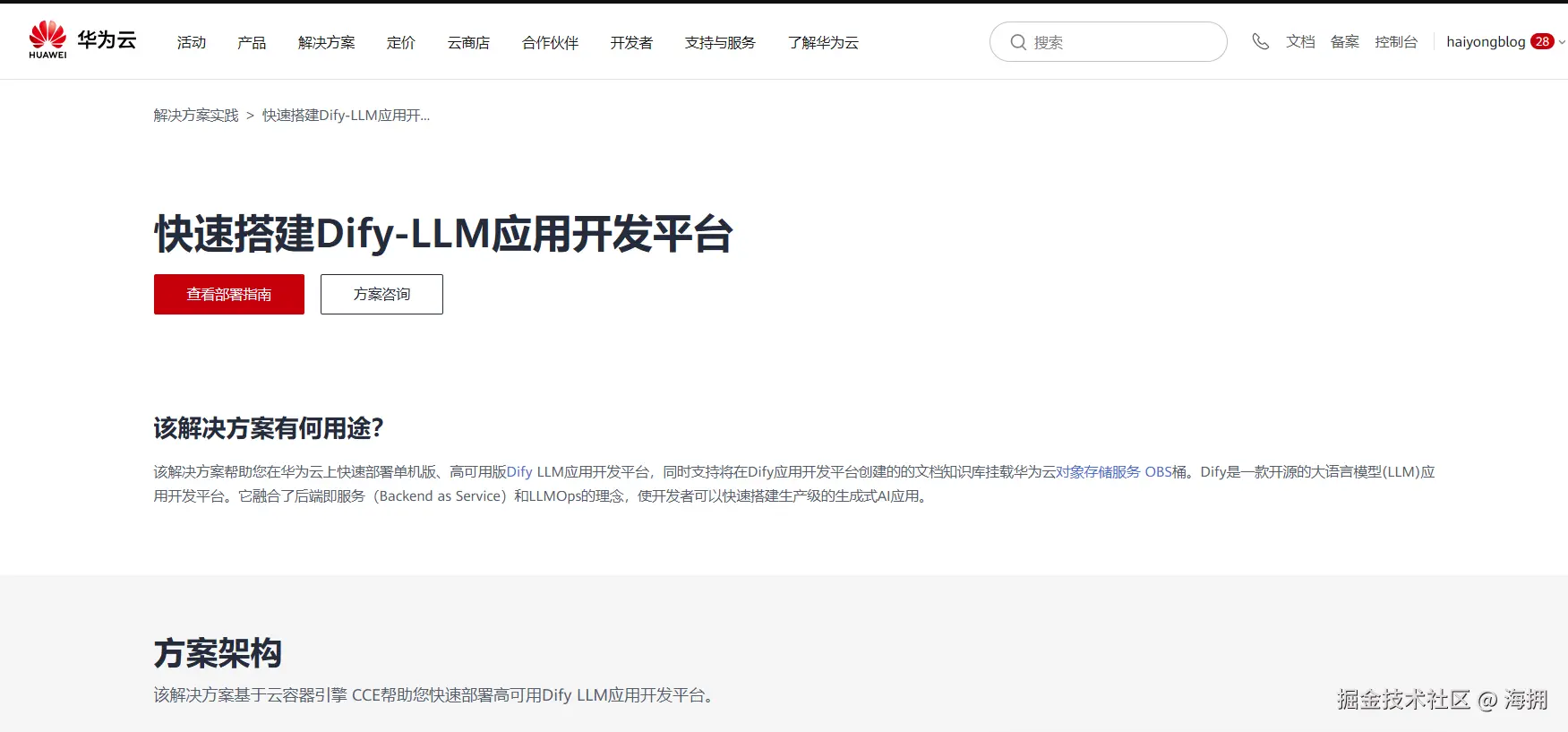1568x732 pixels.
Task: Click the page title 快速搭建Dify-LLM应用开发平台
Action: (x=443, y=234)
